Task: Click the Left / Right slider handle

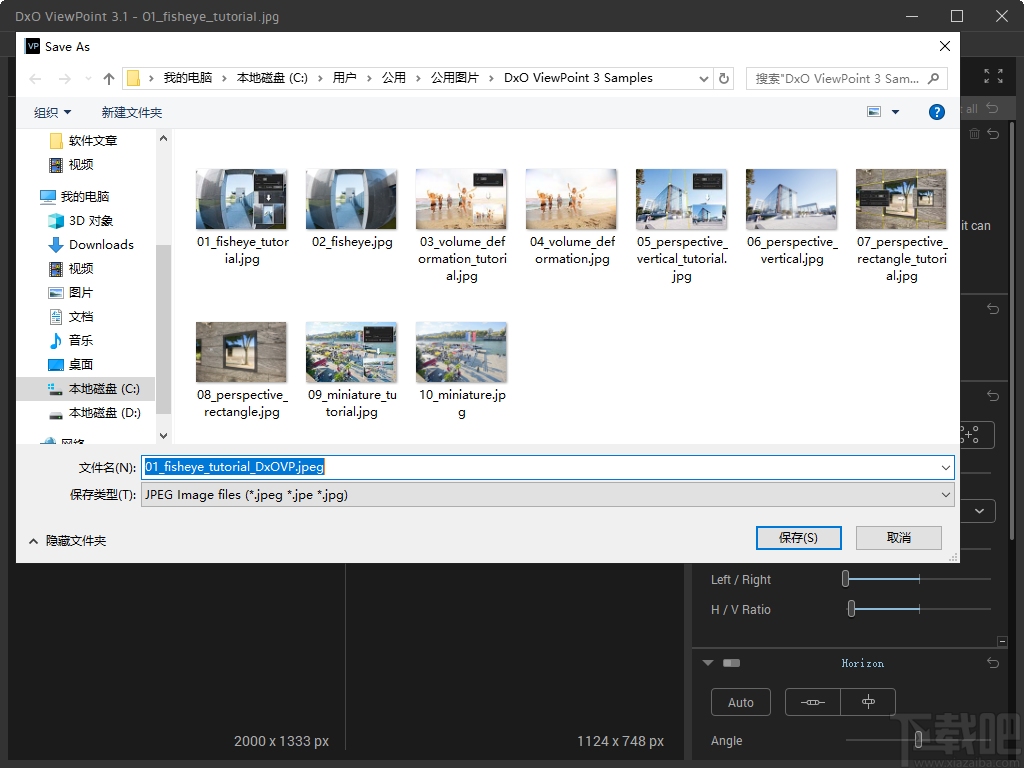Action: 846,579
